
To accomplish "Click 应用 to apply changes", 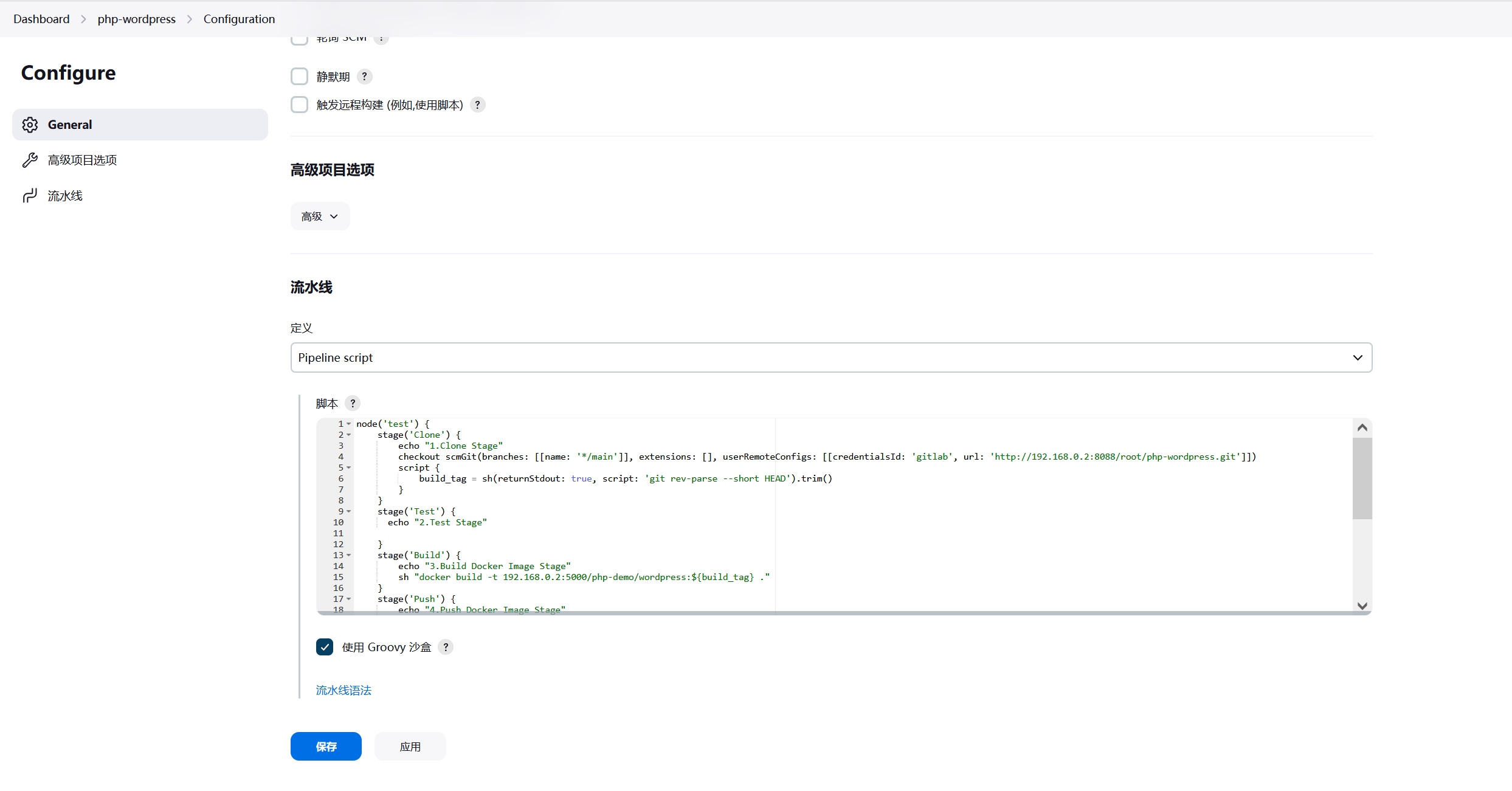I will pyautogui.click(x=410, y=746).
